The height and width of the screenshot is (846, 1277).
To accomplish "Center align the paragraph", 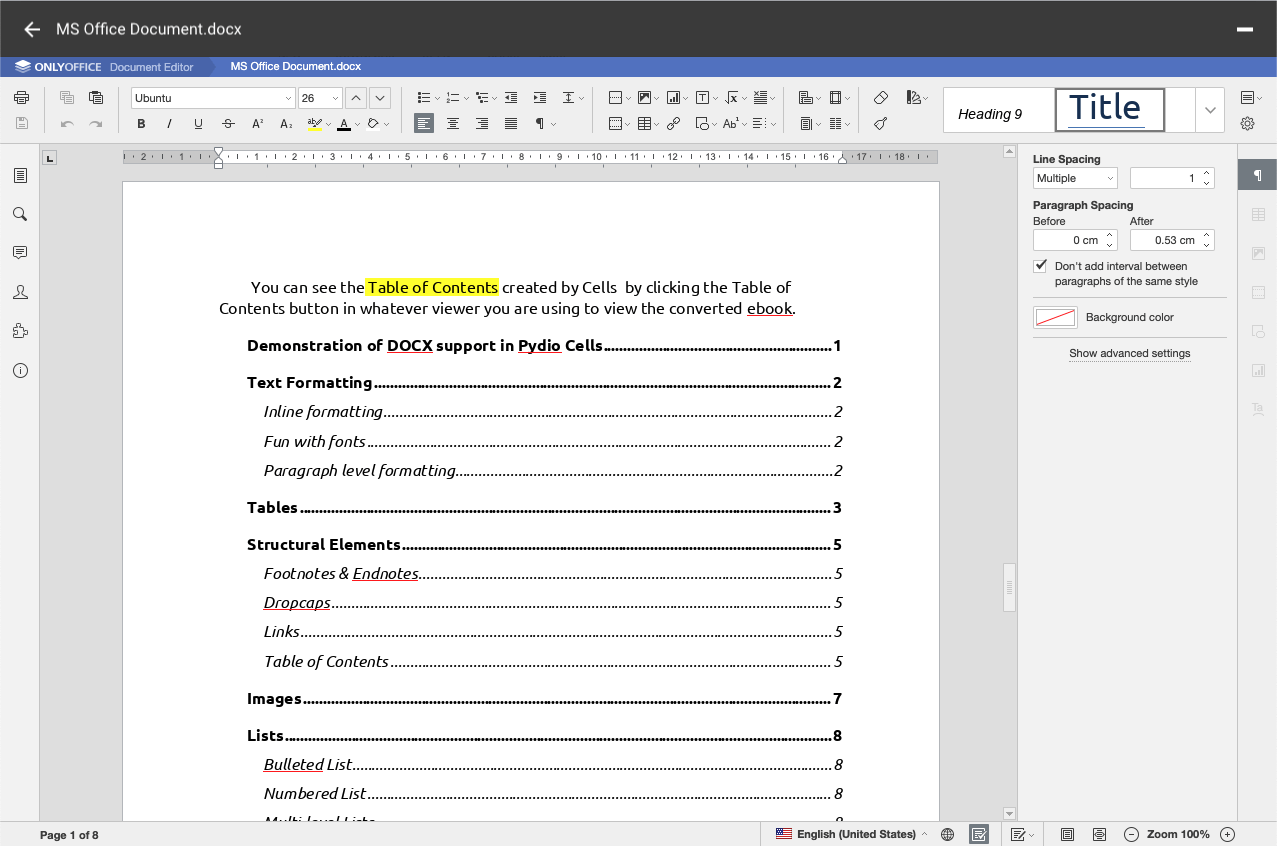I will (453, 124).
